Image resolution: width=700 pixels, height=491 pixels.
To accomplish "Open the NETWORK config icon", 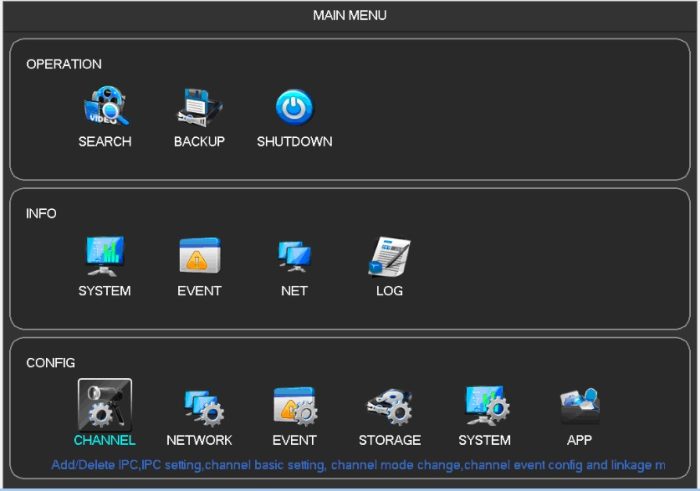I will click(x=199, y=406).
